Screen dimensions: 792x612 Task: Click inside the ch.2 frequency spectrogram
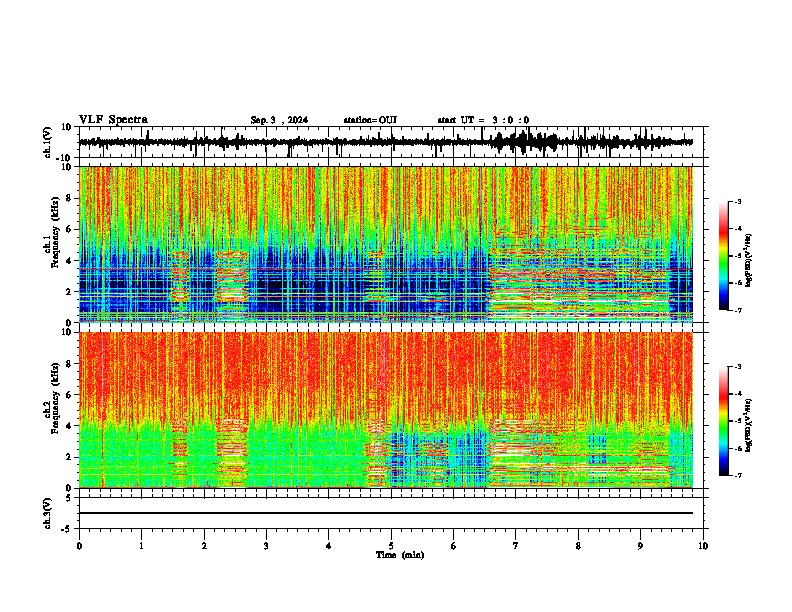tap(386, 410)
